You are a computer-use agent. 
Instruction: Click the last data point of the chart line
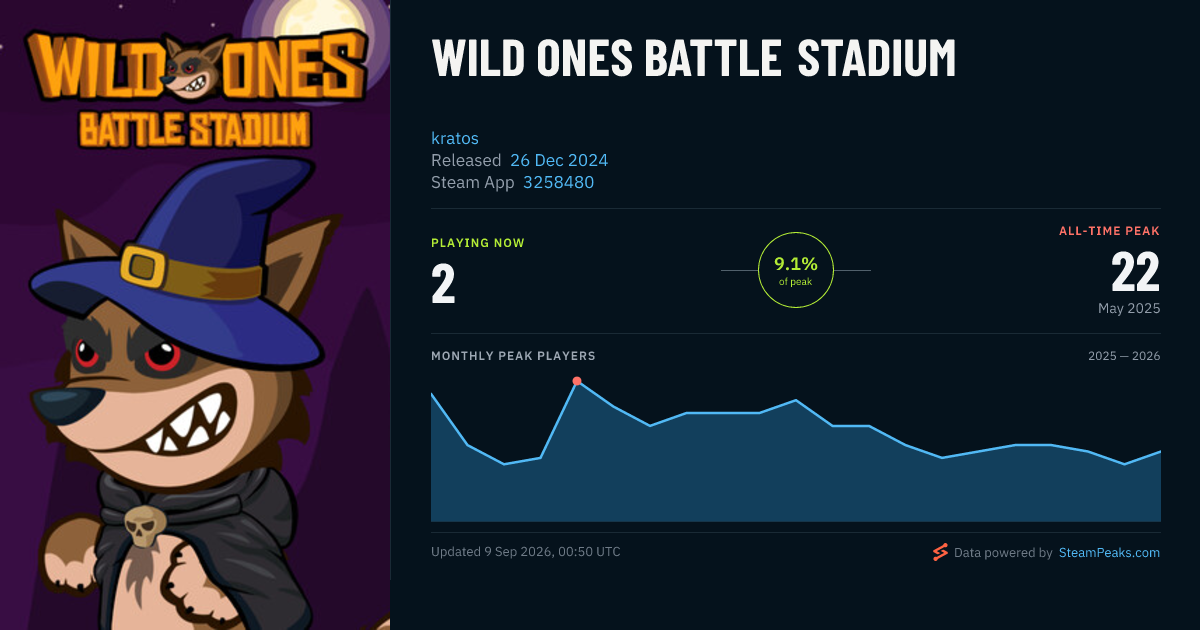coord(1160,452)
